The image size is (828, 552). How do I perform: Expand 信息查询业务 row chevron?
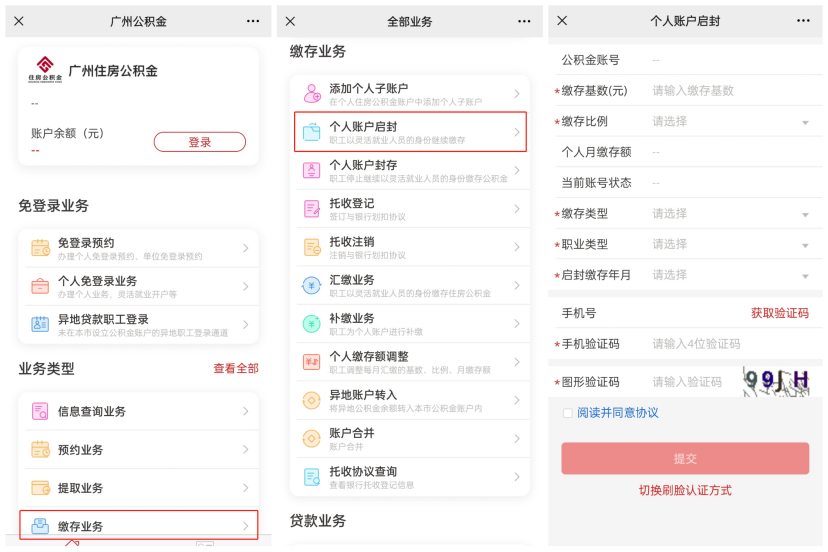[x=246, y=411]
